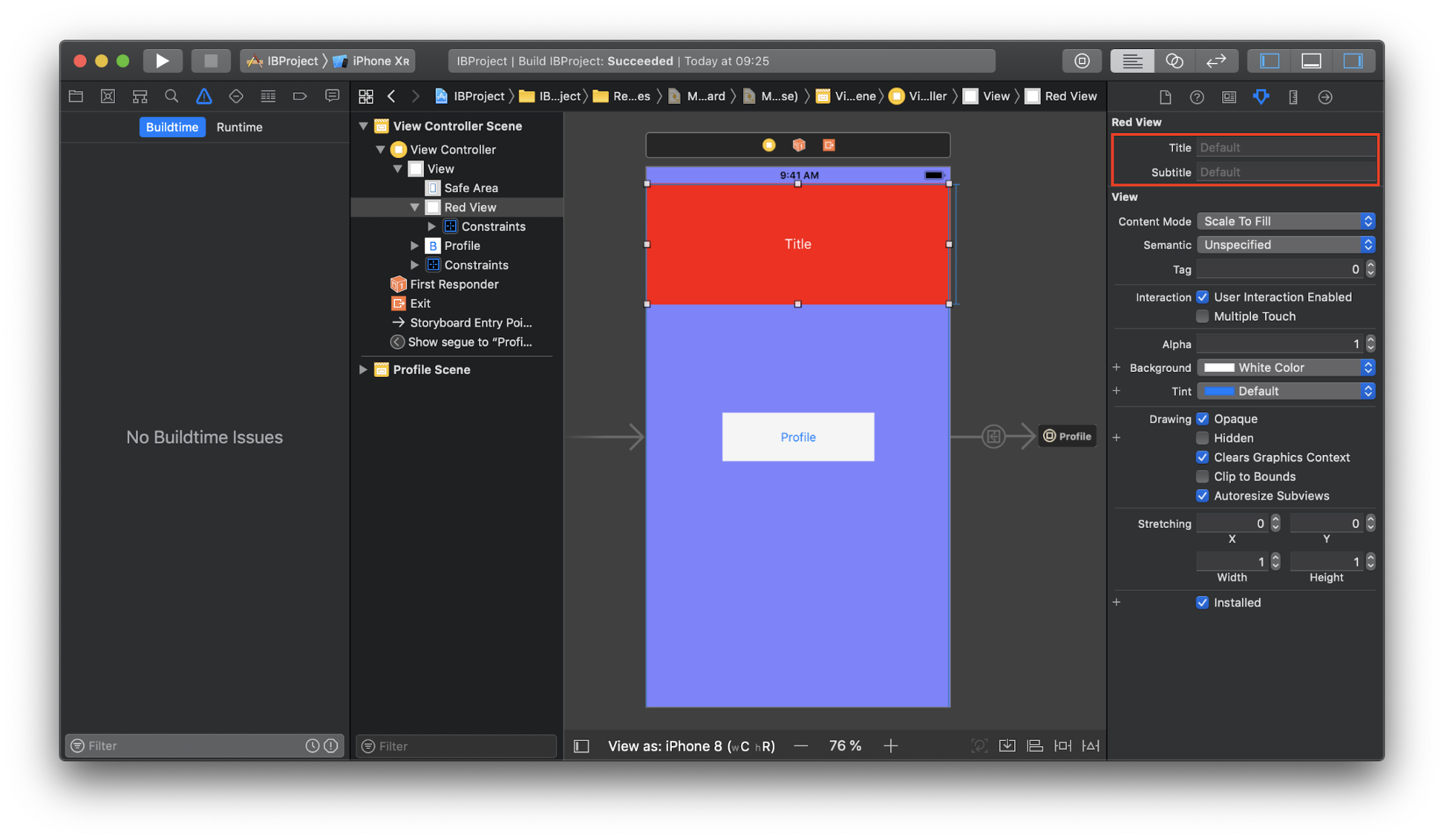This screenshot has height=840, width=1444.
Task: Show the Assistant editor overlapping circles icon
Action: click(1174, 61)
